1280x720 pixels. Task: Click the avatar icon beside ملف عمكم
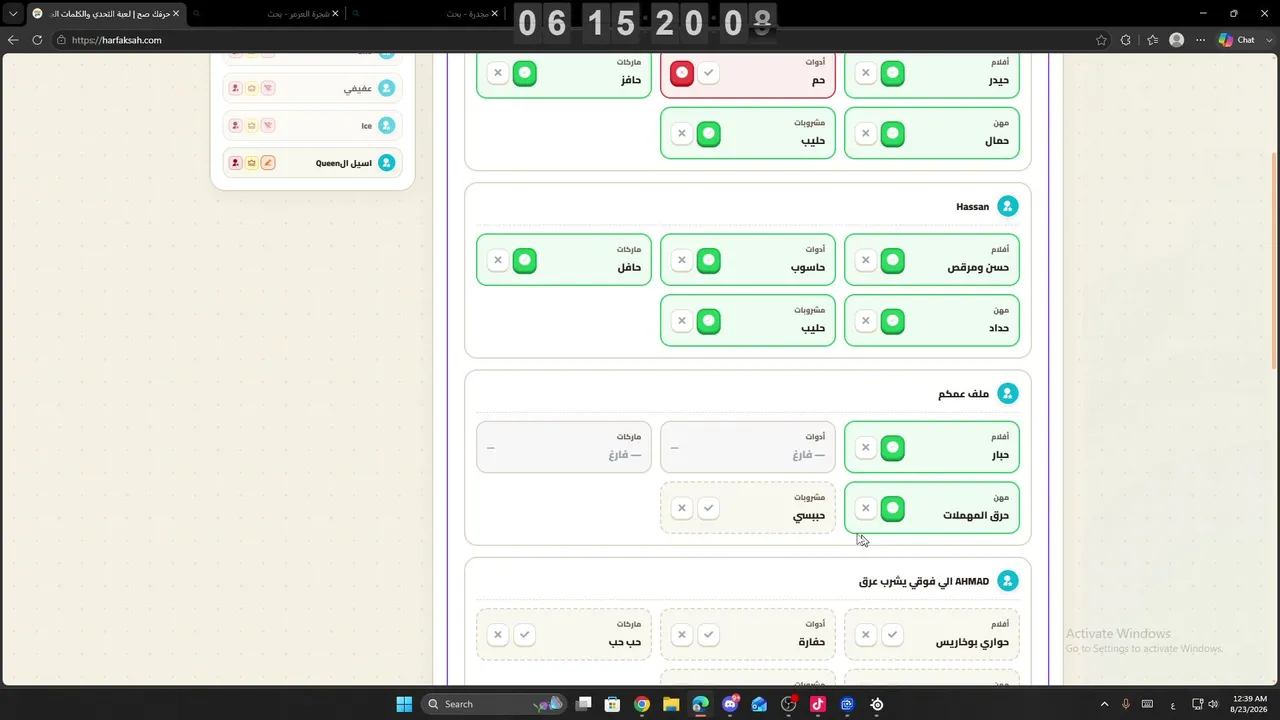pos(1008,394)
